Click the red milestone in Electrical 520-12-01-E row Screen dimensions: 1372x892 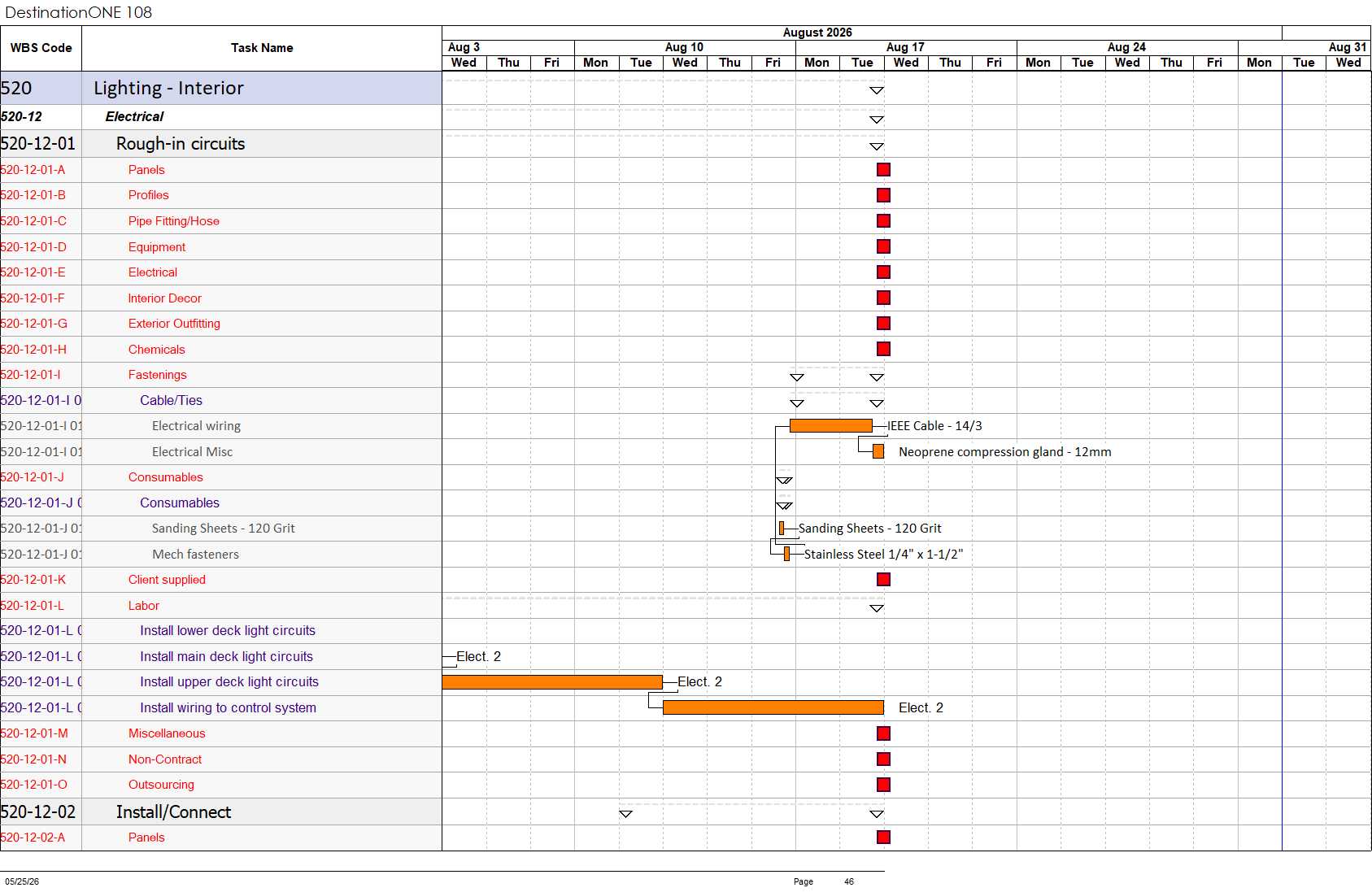[883, 272]
